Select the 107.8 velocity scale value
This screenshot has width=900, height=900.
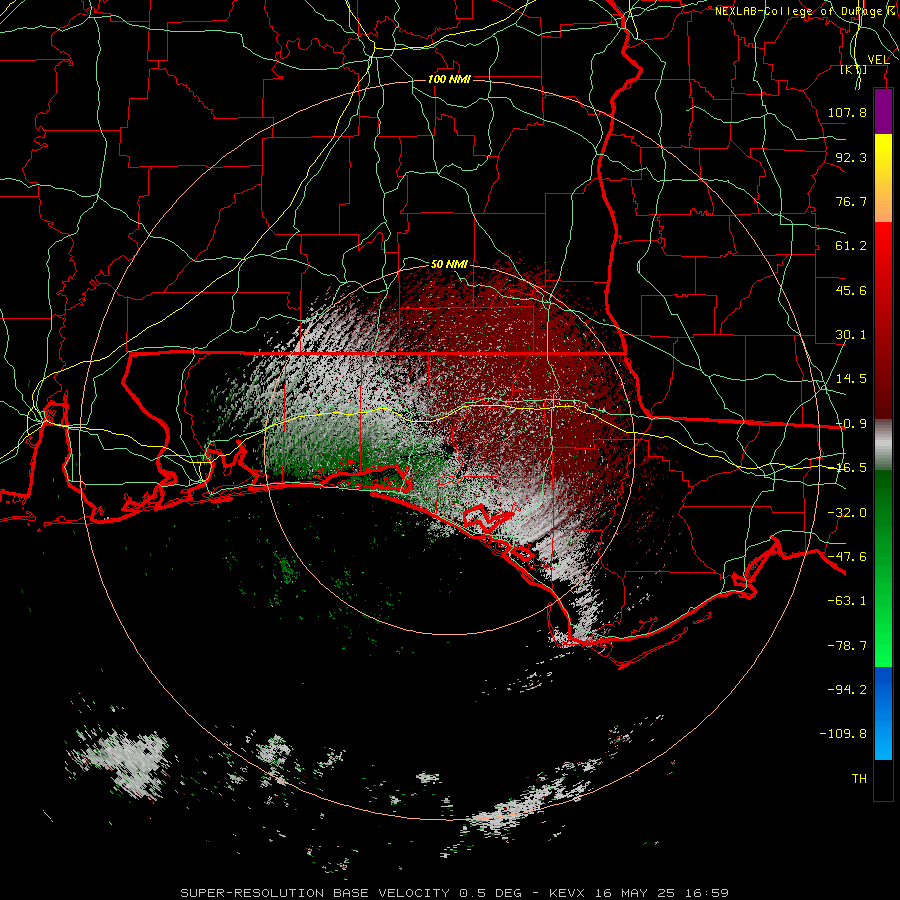pos(847,112)
